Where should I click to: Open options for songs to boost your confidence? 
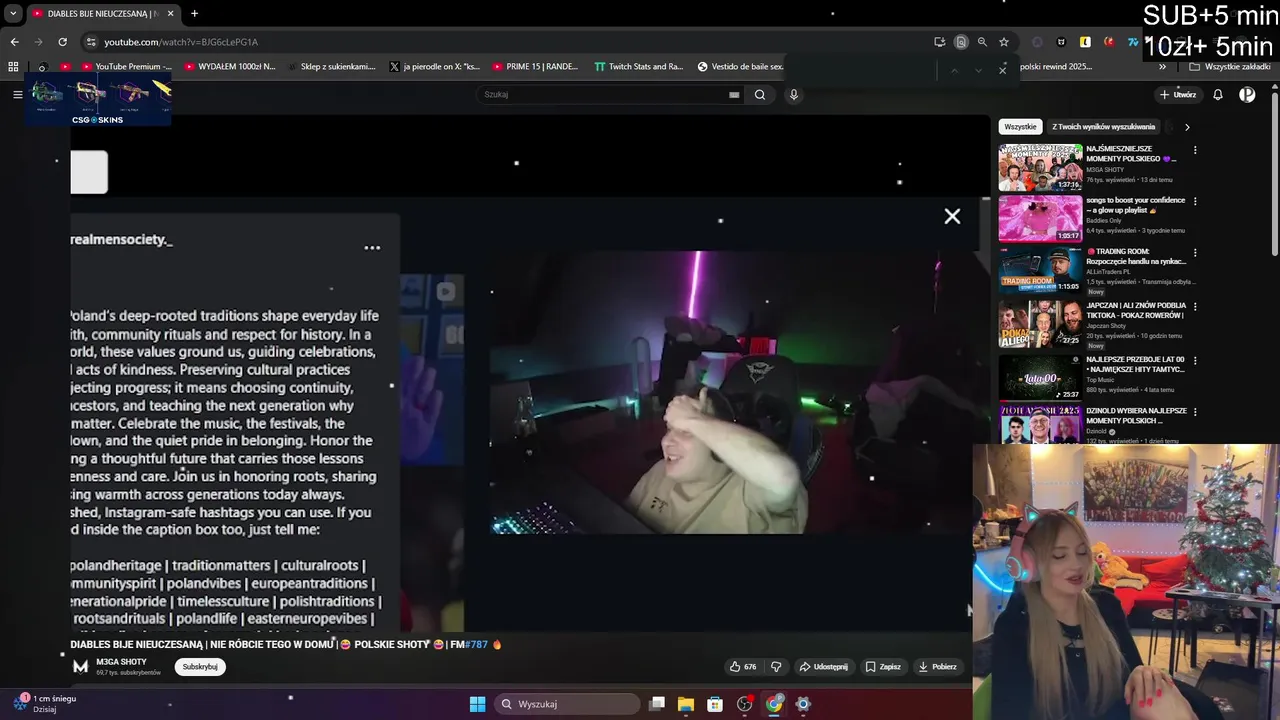(1195, 202)
